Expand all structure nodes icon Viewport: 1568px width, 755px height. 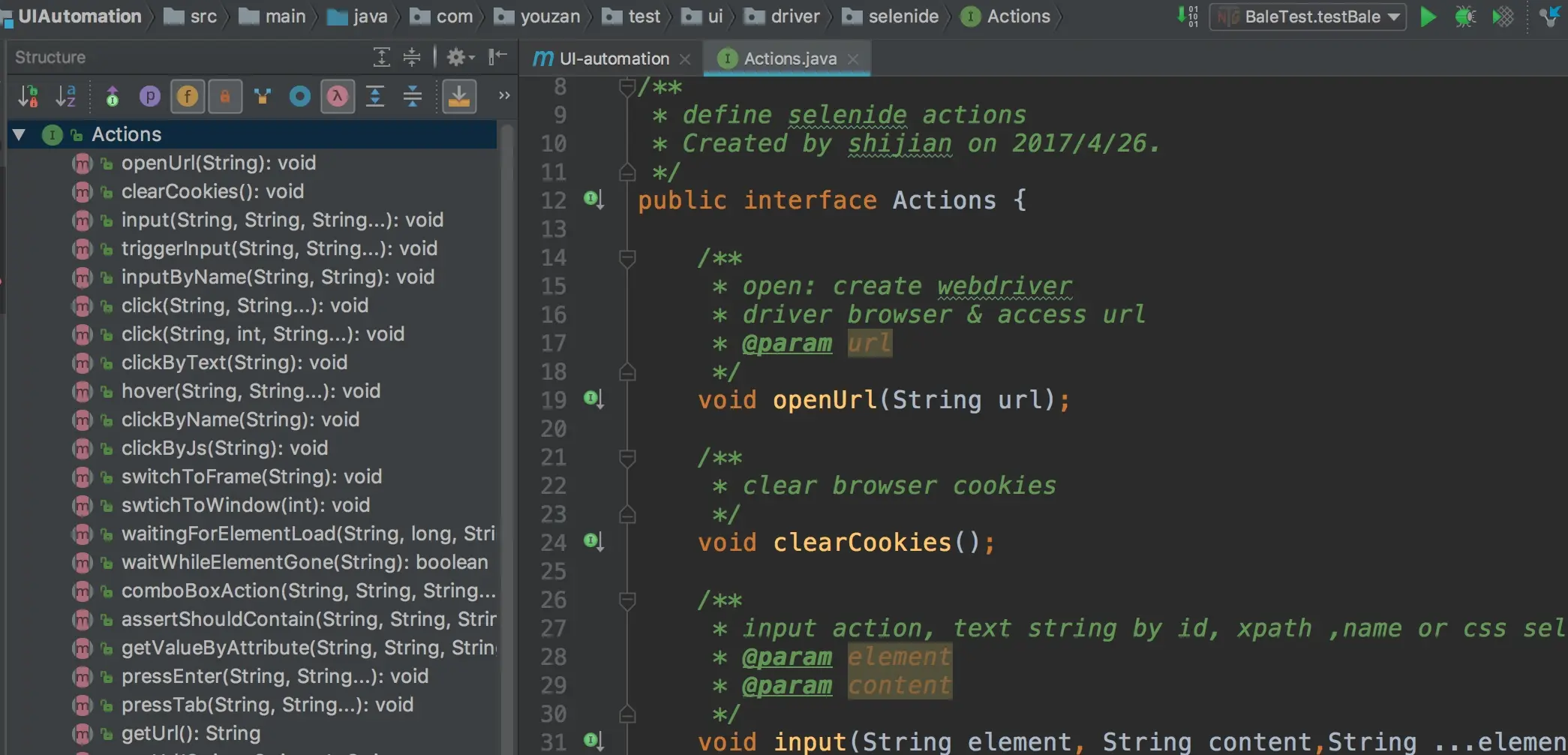click(374, 96)
